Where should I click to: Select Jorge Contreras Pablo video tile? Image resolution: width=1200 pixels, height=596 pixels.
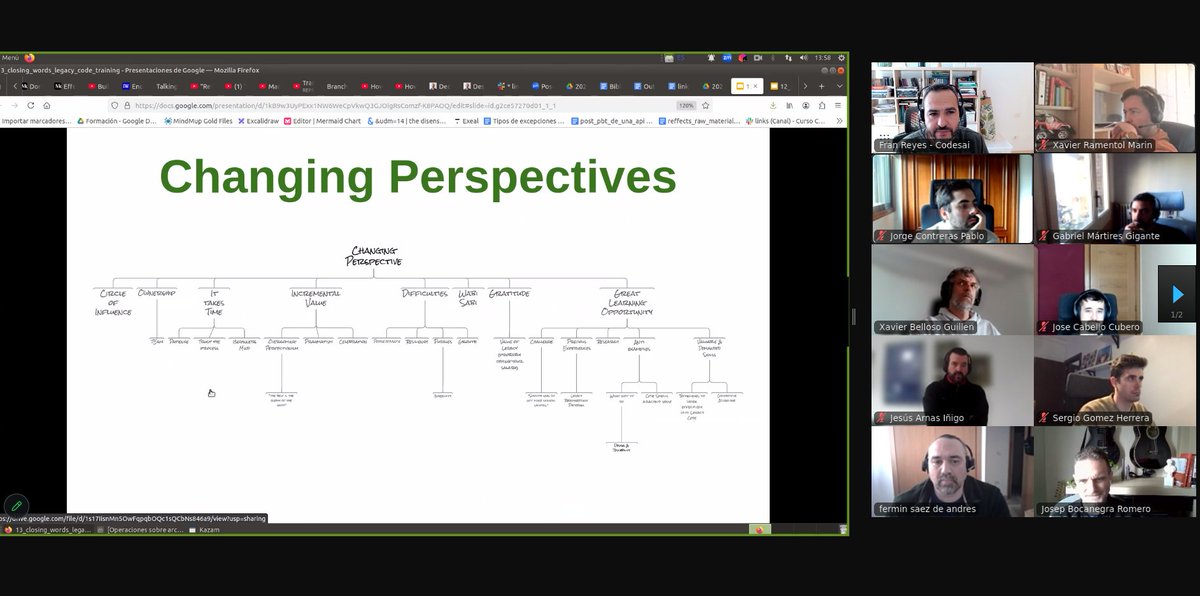point(953,198)
